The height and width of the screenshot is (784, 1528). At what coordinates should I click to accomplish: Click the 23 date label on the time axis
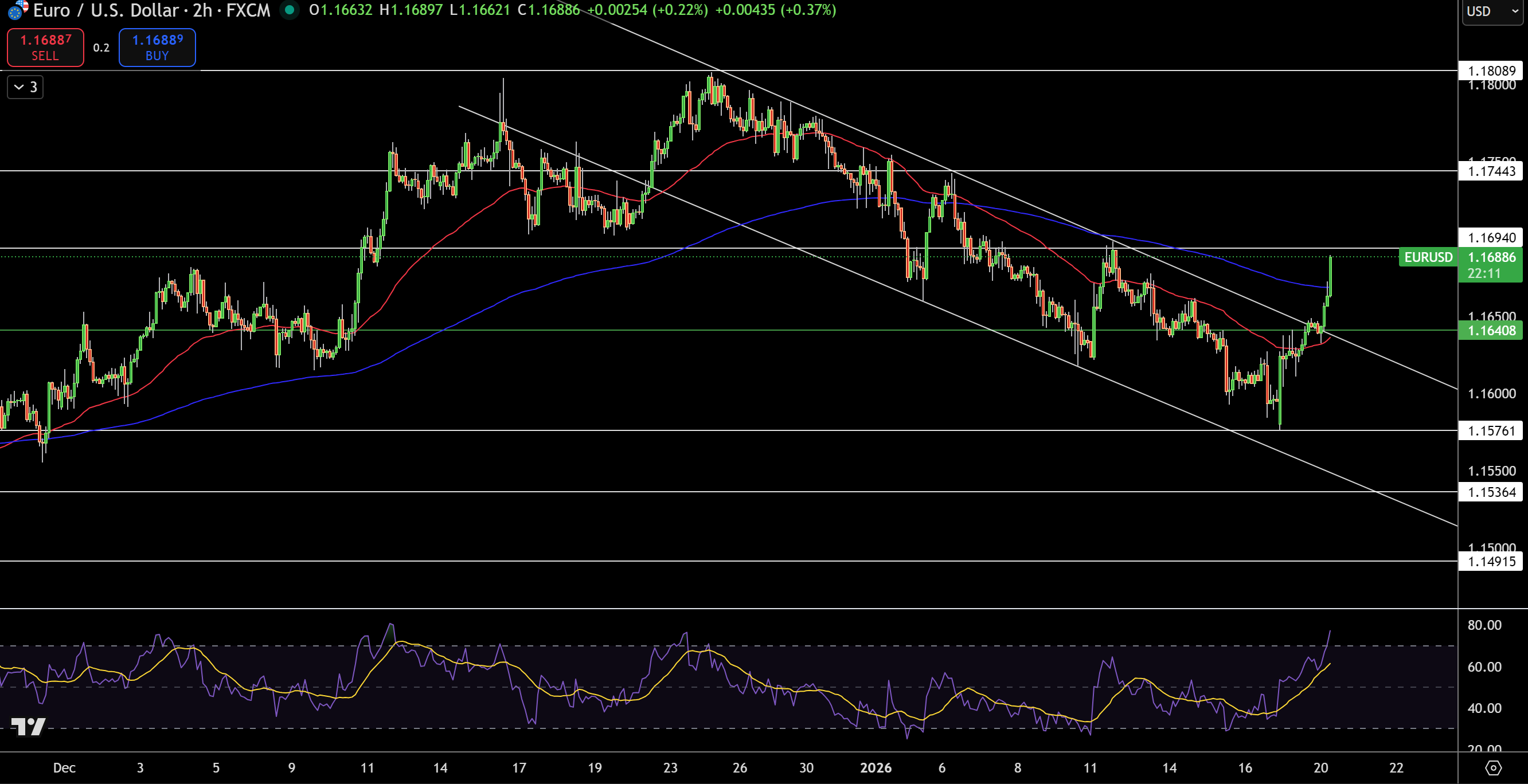670,768
